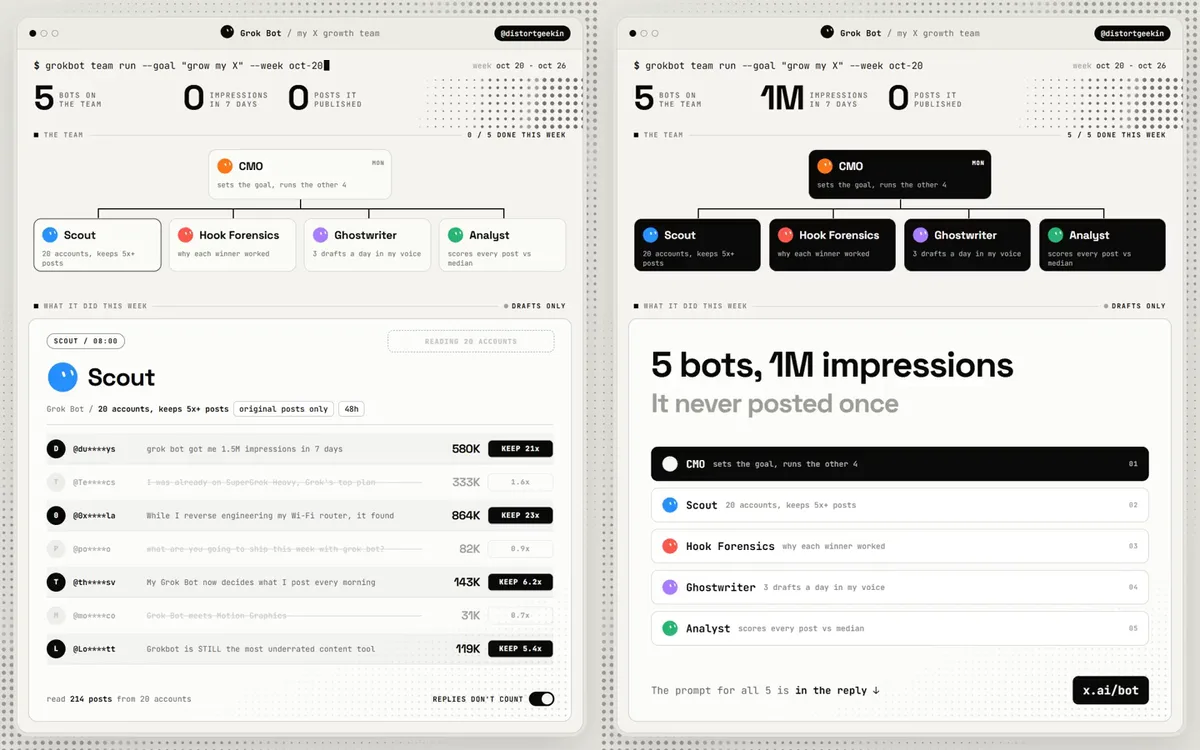The image size is (1200, 750).
Task: Toggle the Replies Don't Count switch
Action: tap(541, 699)
